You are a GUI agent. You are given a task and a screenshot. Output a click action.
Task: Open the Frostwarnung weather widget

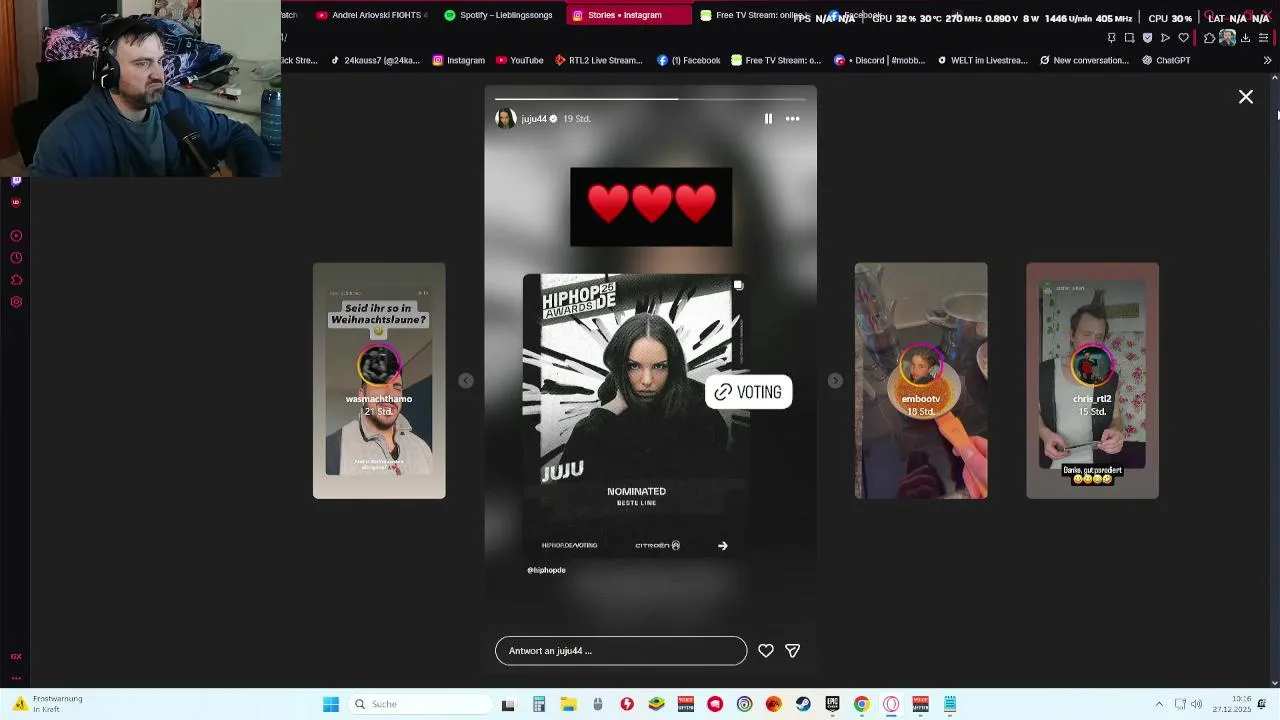(48, 704)
